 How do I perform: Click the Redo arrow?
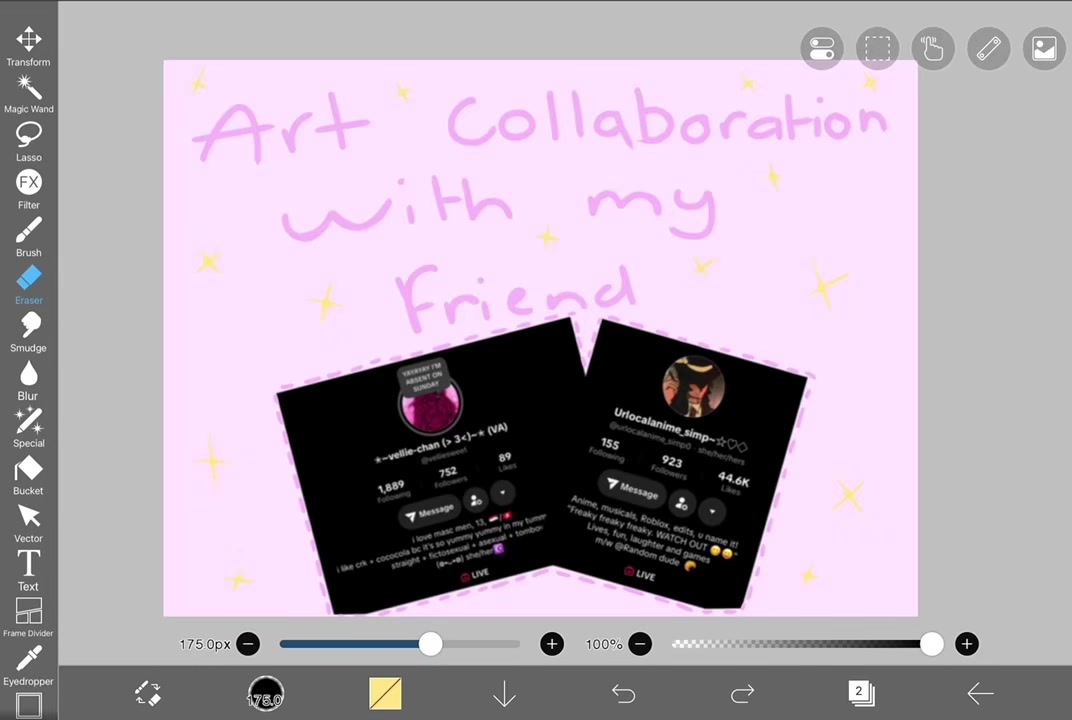(x=742, y=694)
